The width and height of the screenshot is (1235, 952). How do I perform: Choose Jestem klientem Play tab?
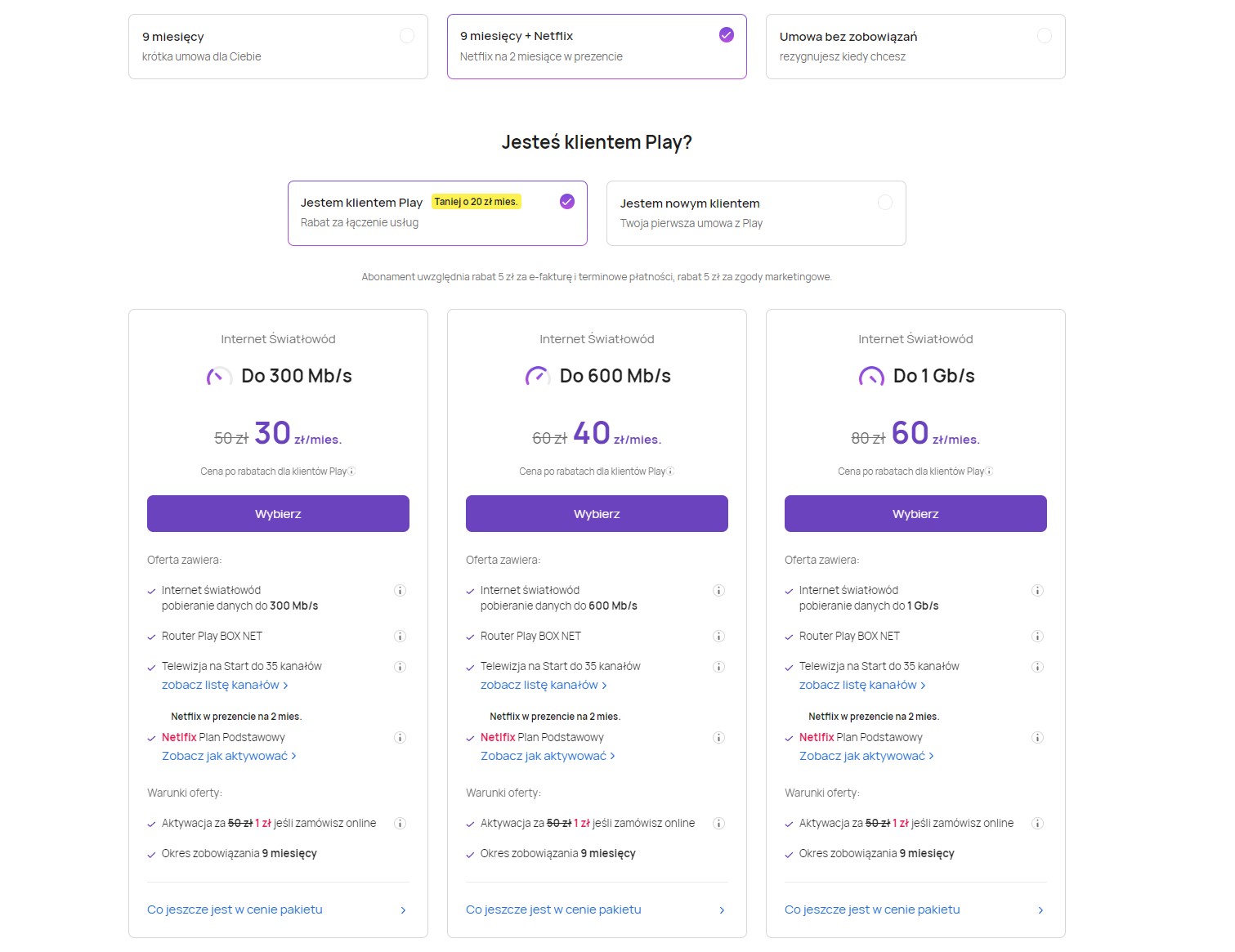[437, 213]
